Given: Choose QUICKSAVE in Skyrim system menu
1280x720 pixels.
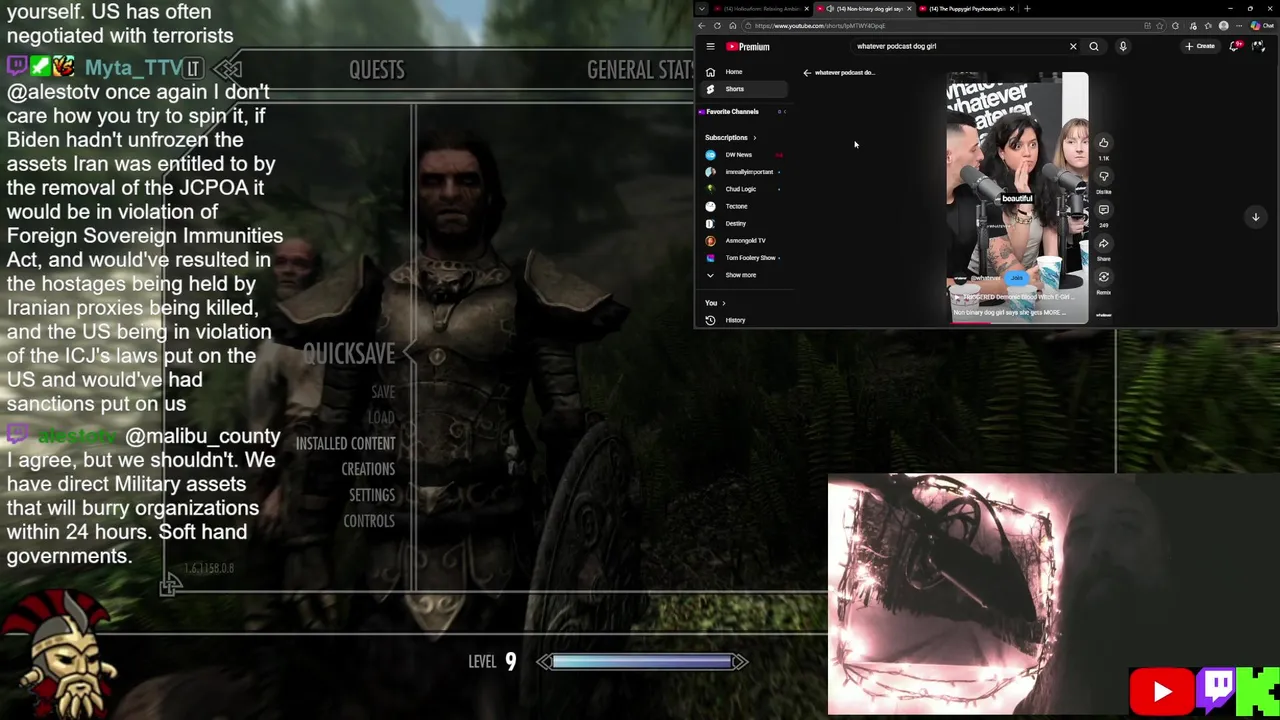Looking at the screenshot, I should click(x=349, y=353).
